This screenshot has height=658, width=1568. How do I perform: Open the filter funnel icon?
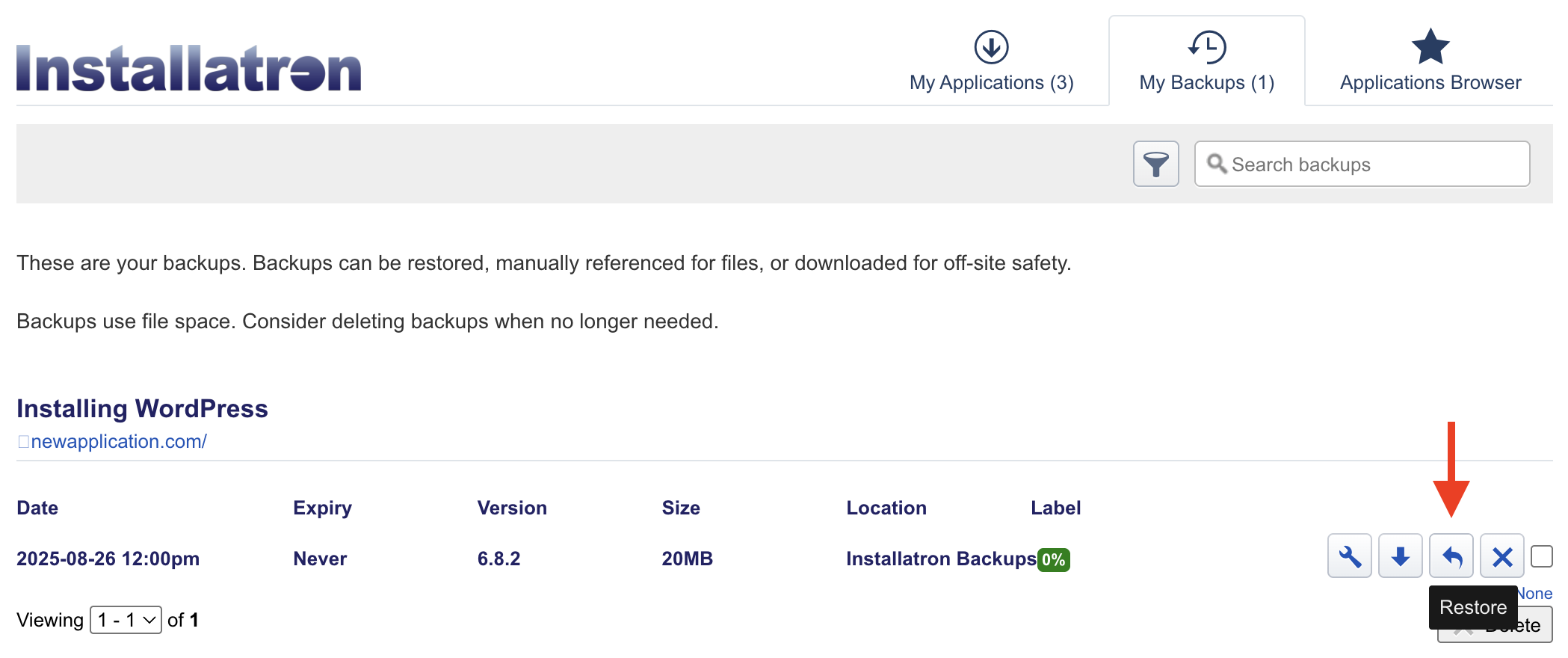1155,163
